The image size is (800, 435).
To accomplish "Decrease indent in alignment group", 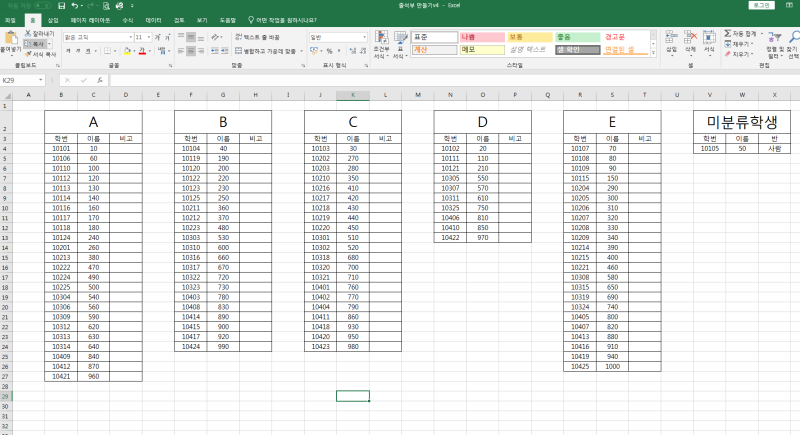I will tap(215, 51).
